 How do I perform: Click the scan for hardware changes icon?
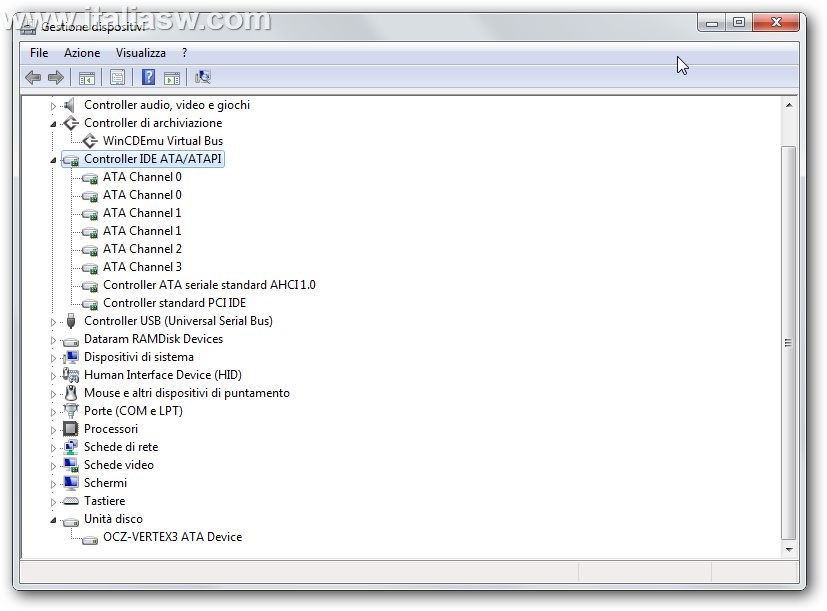(203, 77)
